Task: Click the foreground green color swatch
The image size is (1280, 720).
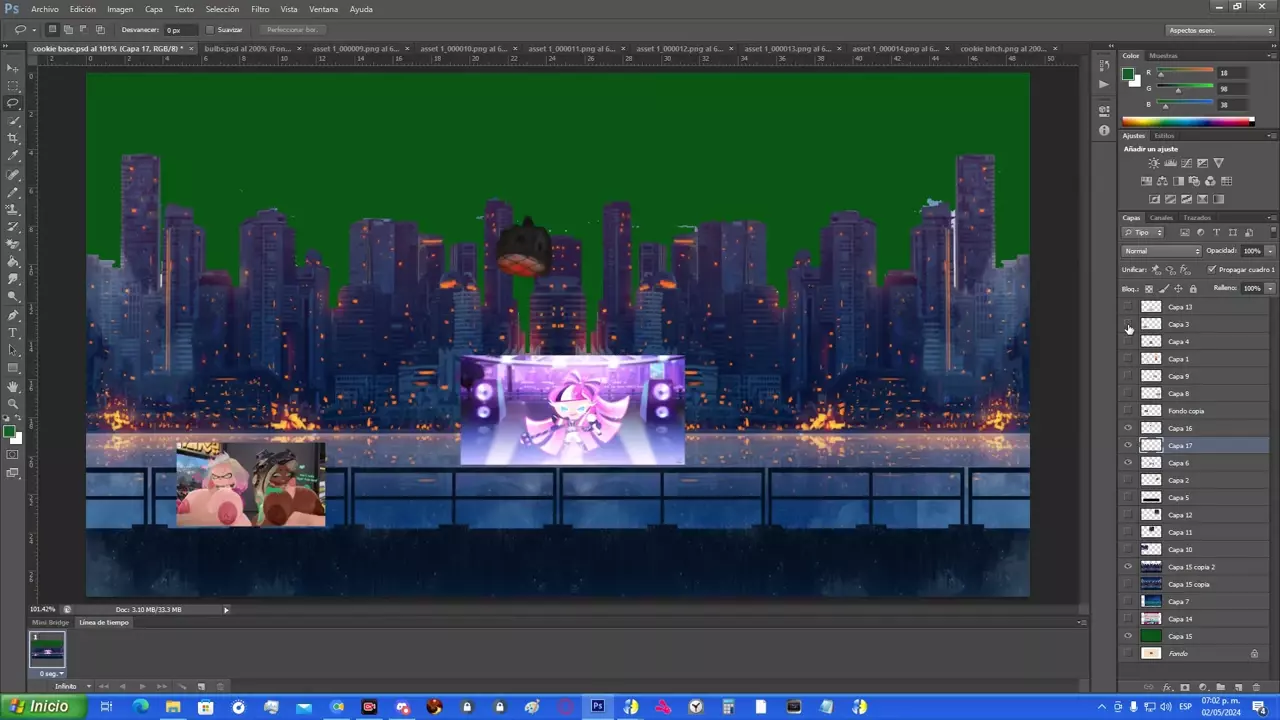Action: point(9,432)
